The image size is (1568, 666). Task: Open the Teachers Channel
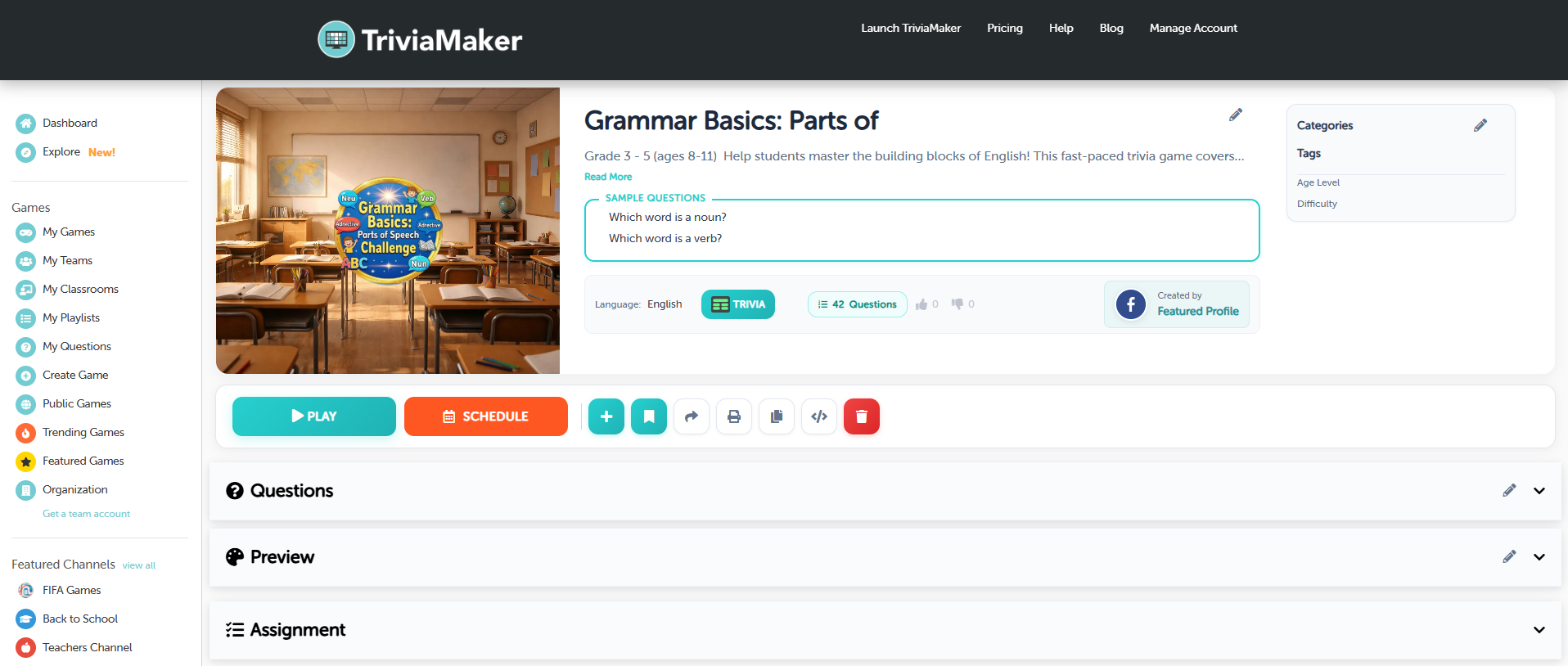[88, 648]
